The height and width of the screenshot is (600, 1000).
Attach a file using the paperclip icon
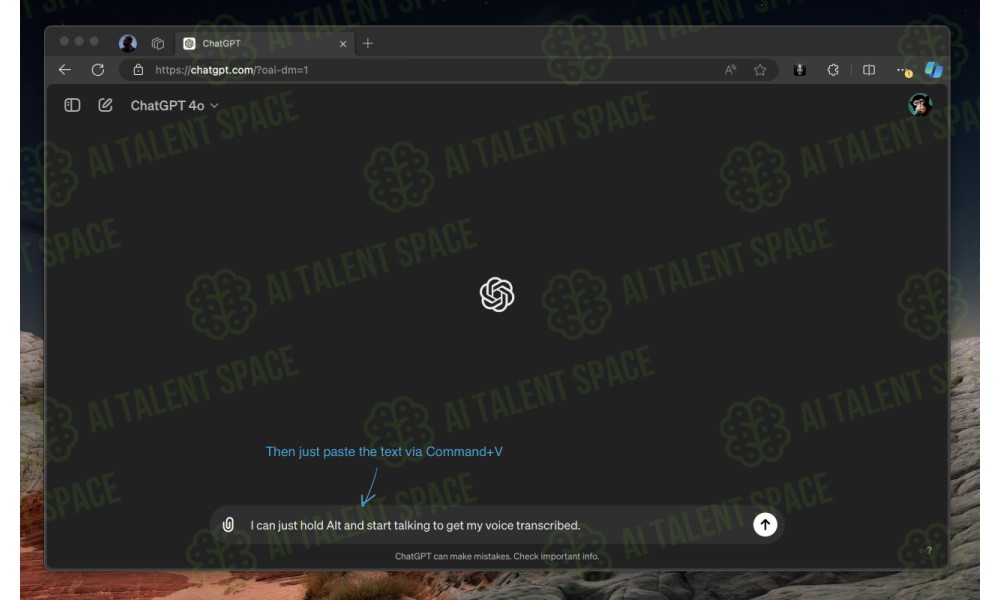click(x=228, y=525)
